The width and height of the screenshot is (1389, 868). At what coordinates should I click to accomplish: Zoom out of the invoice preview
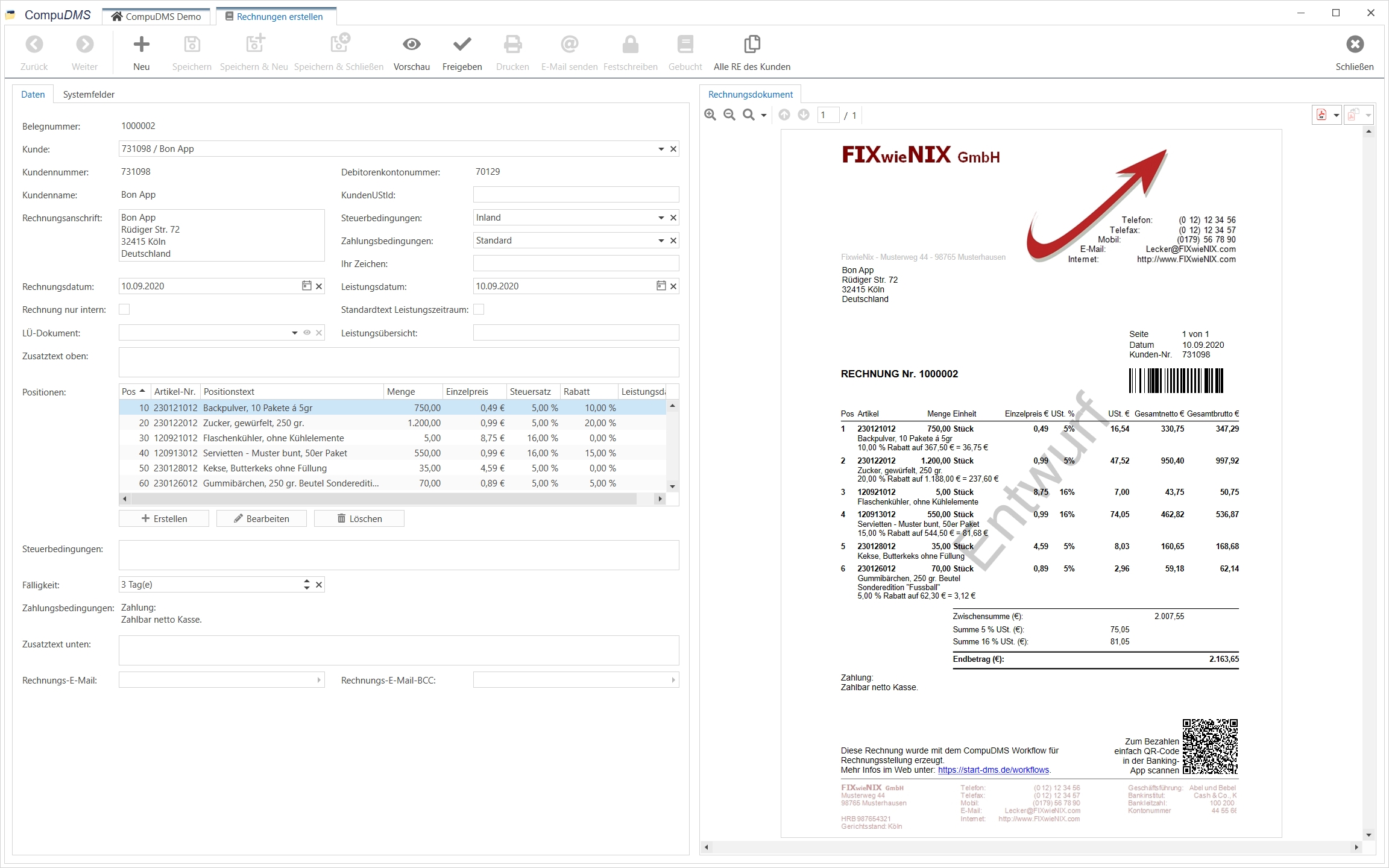pos(729,115)
